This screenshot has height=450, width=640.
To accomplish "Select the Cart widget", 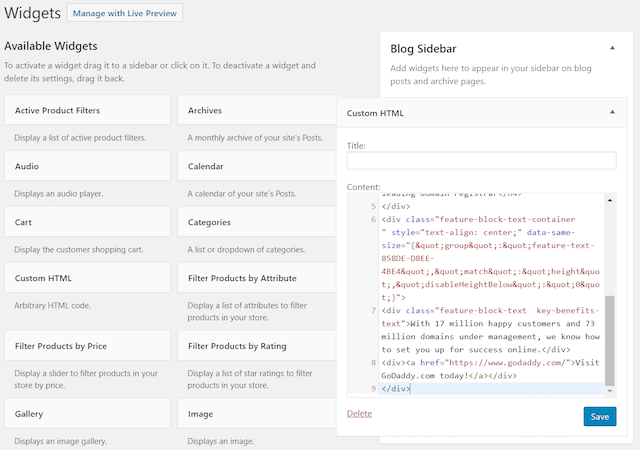I will click(x=87, y=222).
